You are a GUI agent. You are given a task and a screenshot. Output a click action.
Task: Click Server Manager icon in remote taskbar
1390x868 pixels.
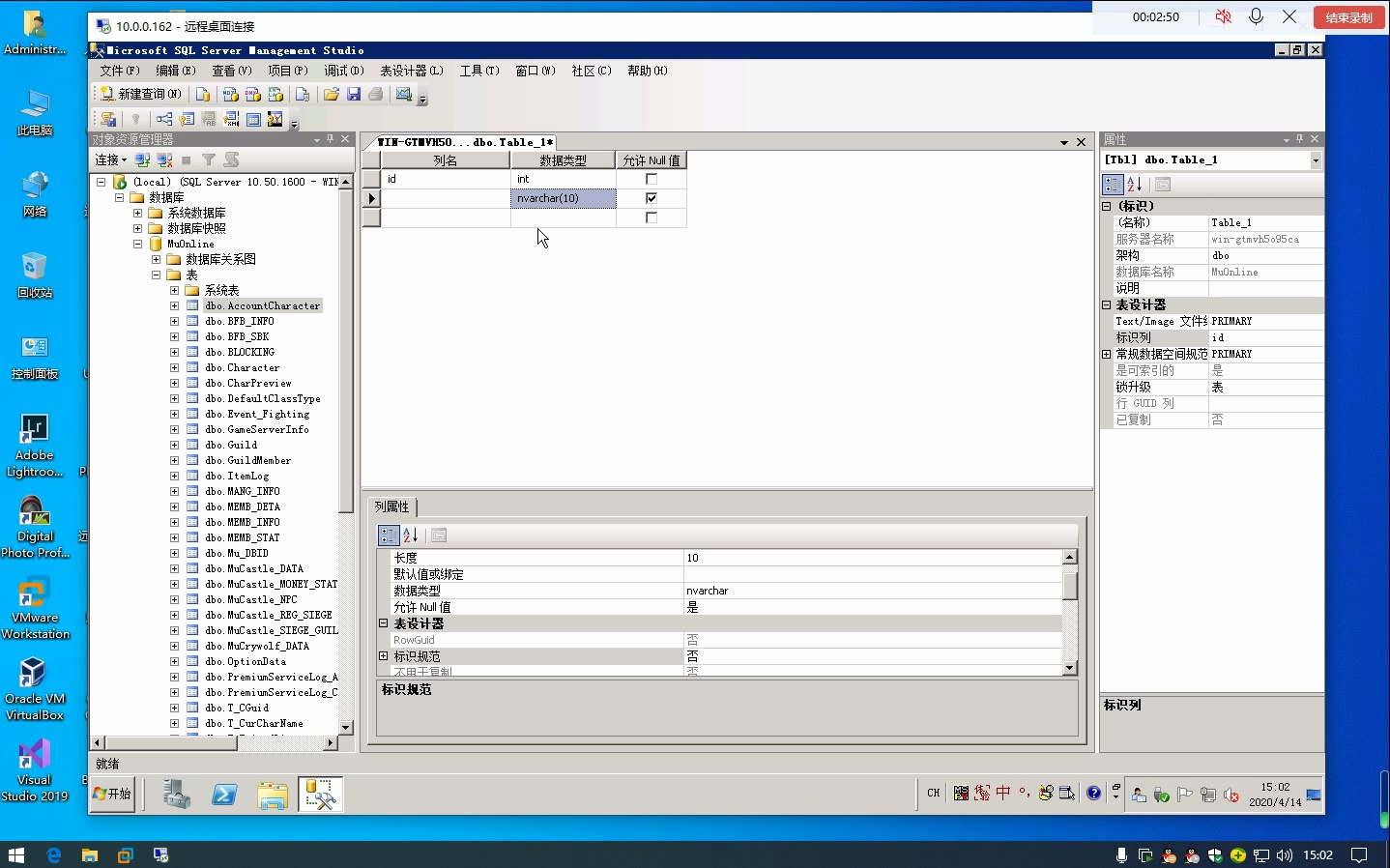click(176, 795)
